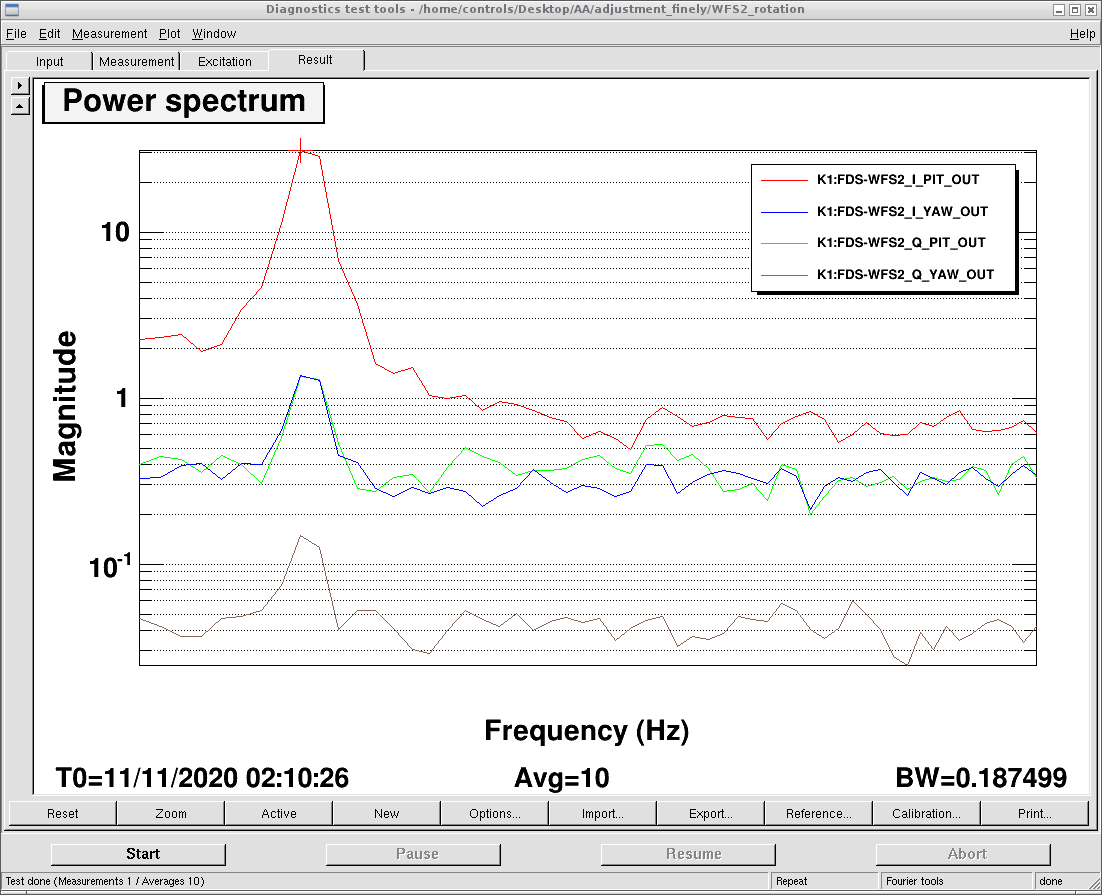The image size is (1102, 895).
Task: Minimize the Diagnostics test tools window
Action: [x=1059, y=10]
